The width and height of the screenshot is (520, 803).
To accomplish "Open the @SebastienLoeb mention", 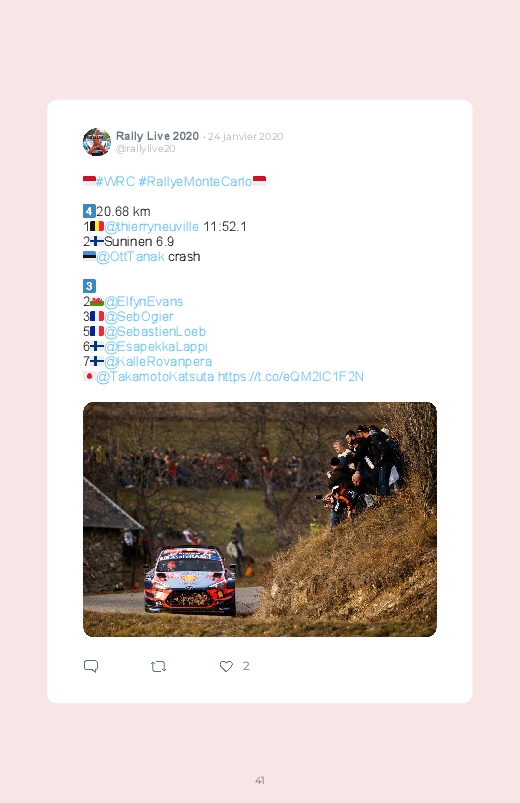I will tap(155, 331).
